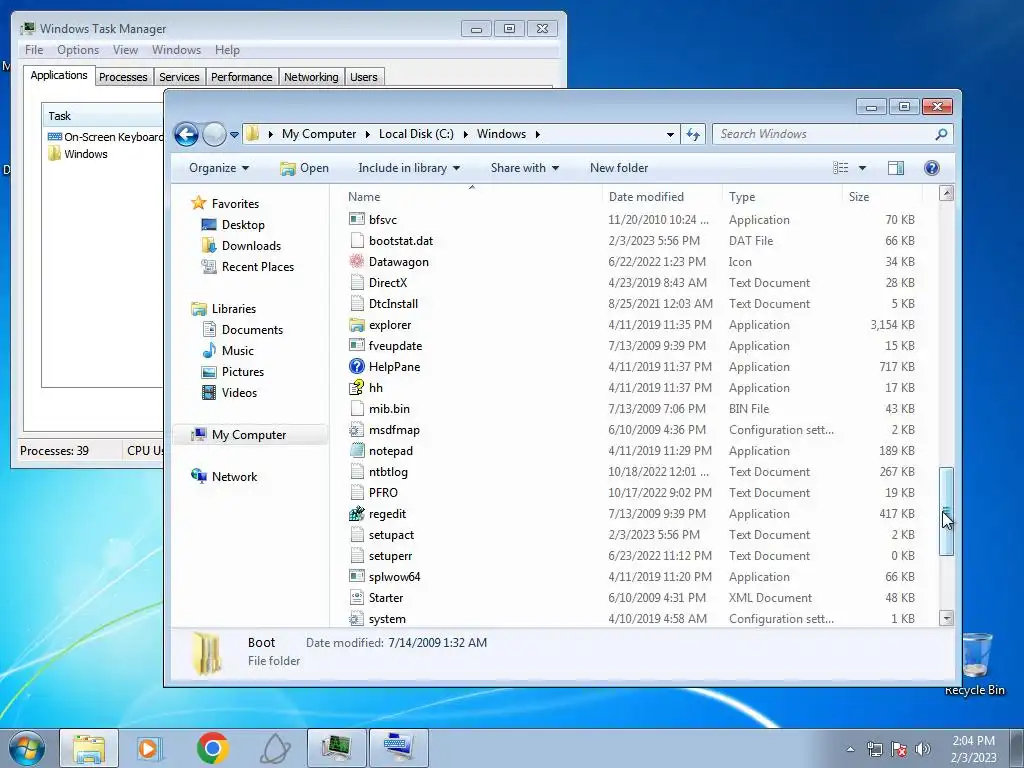Screen dimensions: 1024x768
Task: Open the recent locations dropdown arrow
Action: [x=234, y=135]
